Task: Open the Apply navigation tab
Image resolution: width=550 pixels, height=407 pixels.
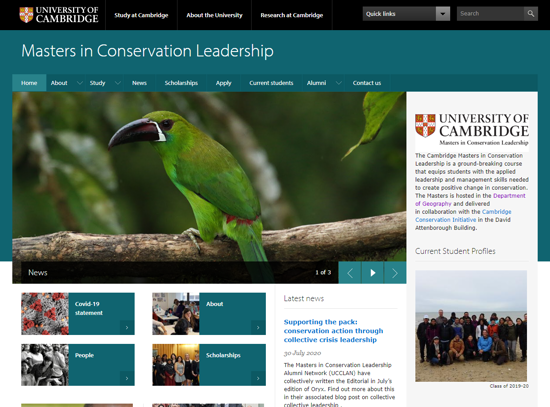Action: (x=223, y=83)
